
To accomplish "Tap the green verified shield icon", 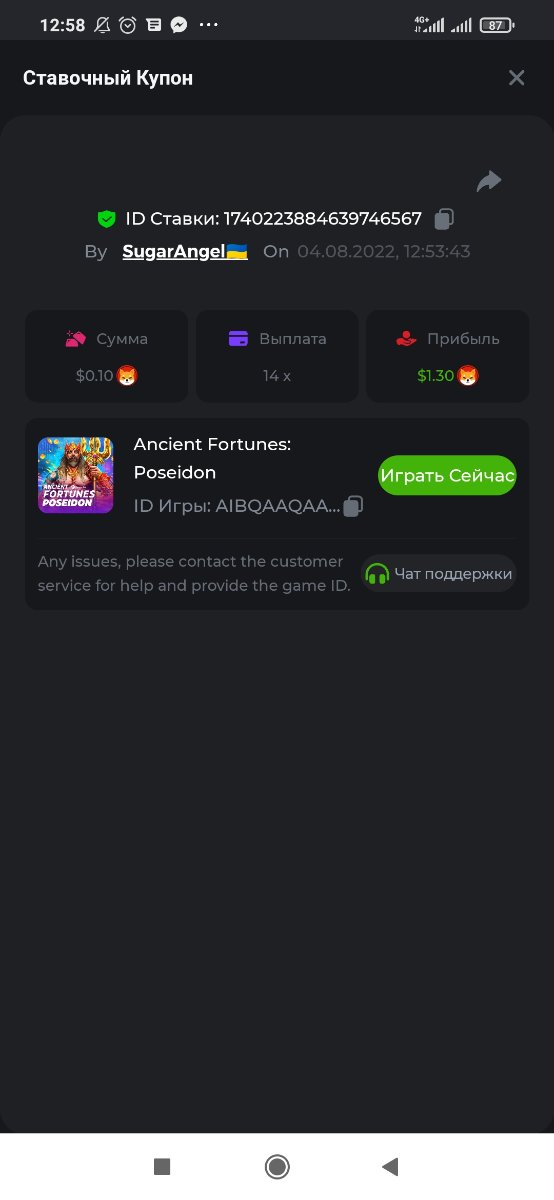I will pos(106,218).
